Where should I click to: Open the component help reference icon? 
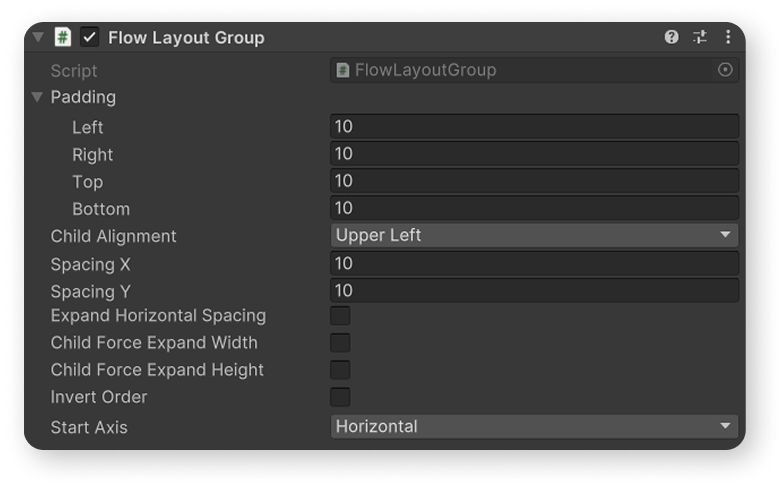pyautogui.click(x=671, y=37)
